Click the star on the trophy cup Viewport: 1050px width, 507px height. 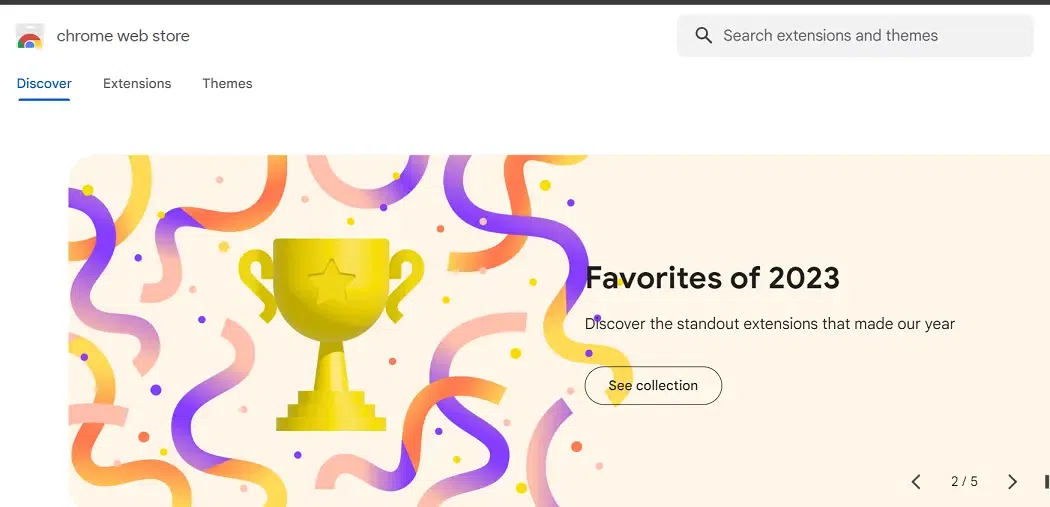330,281
